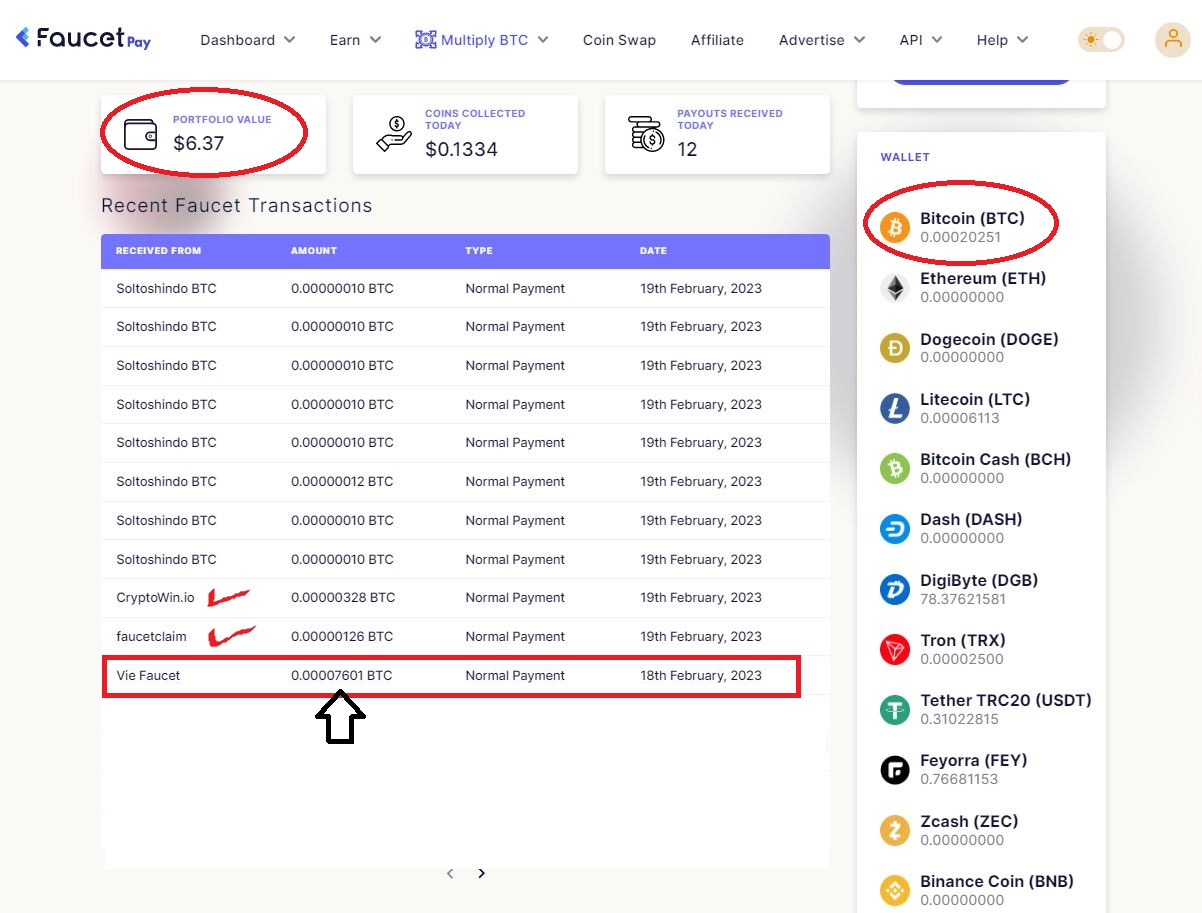
Task: Click the Portfolio Value wallet icon
Action: [140, 134]
